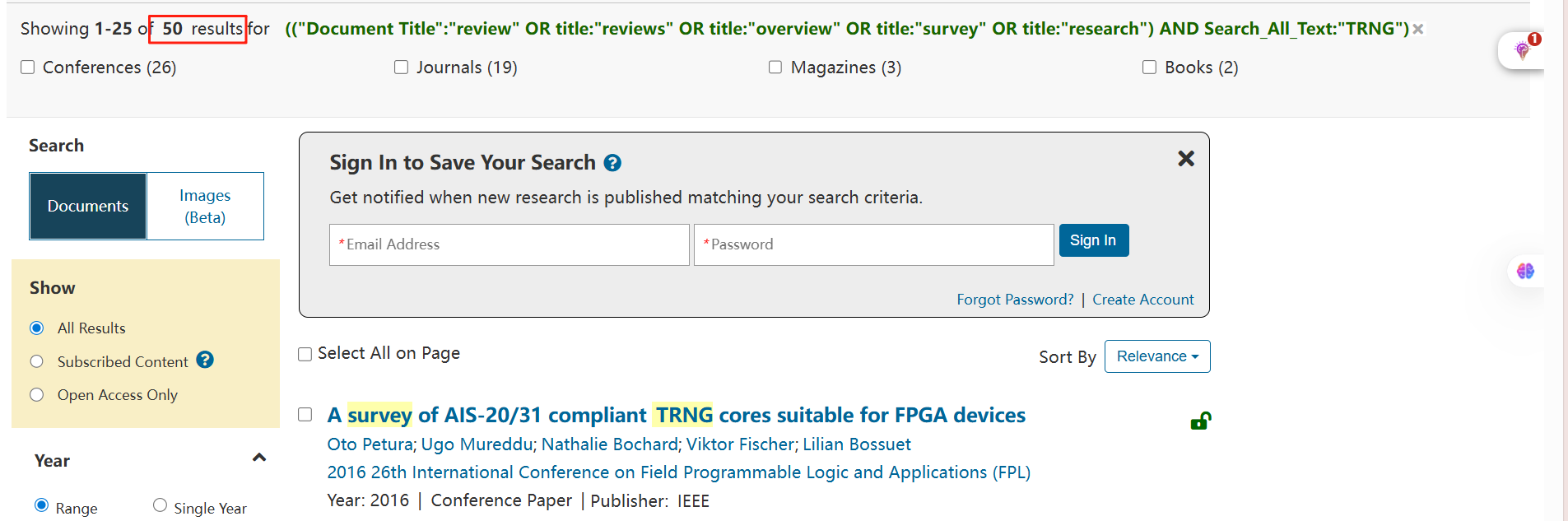Close the Sign In to Save Search panel
1568x521 pixels.
click(x=1186, y=158)
